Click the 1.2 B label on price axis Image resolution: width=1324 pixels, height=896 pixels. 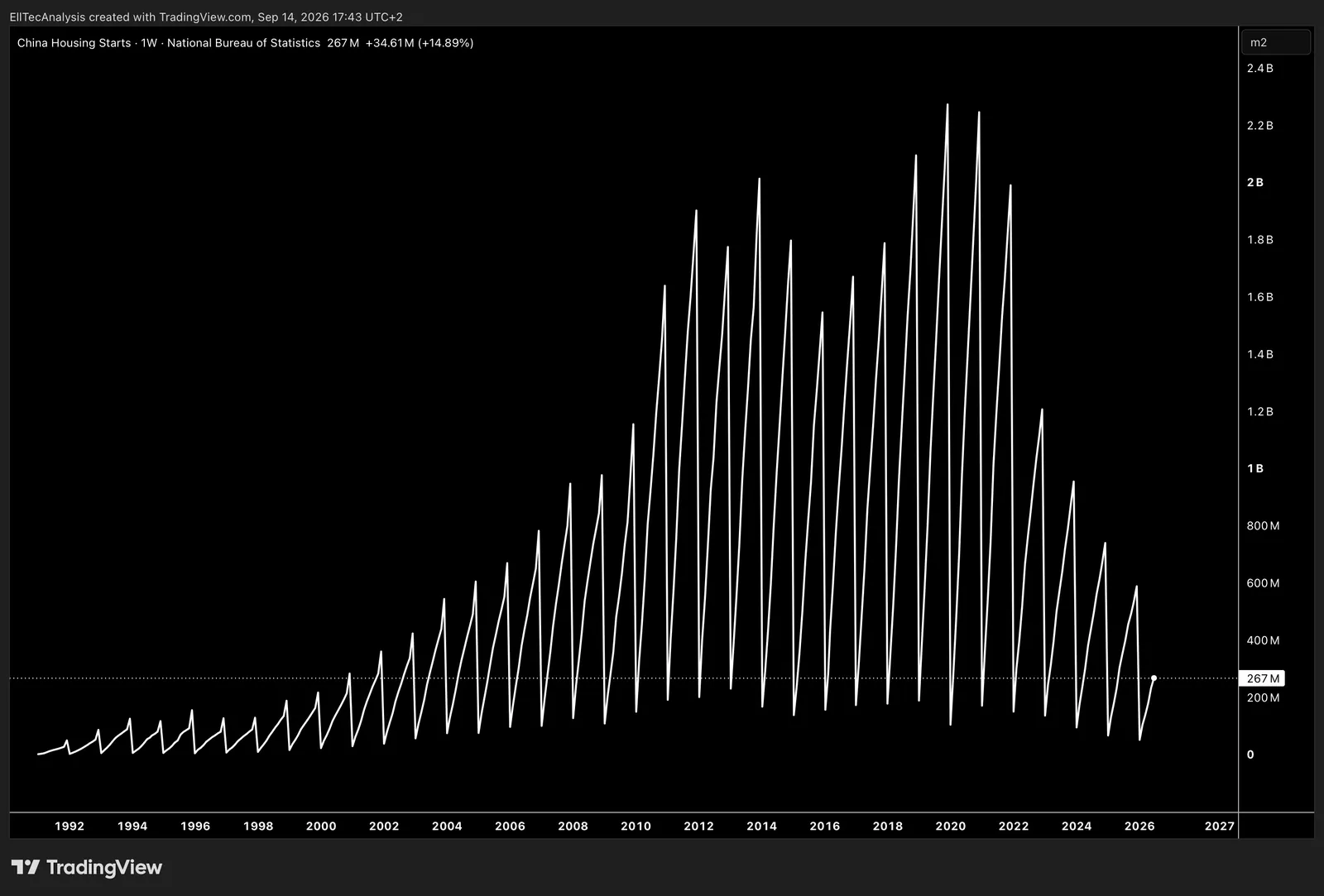coord(1259,412)
